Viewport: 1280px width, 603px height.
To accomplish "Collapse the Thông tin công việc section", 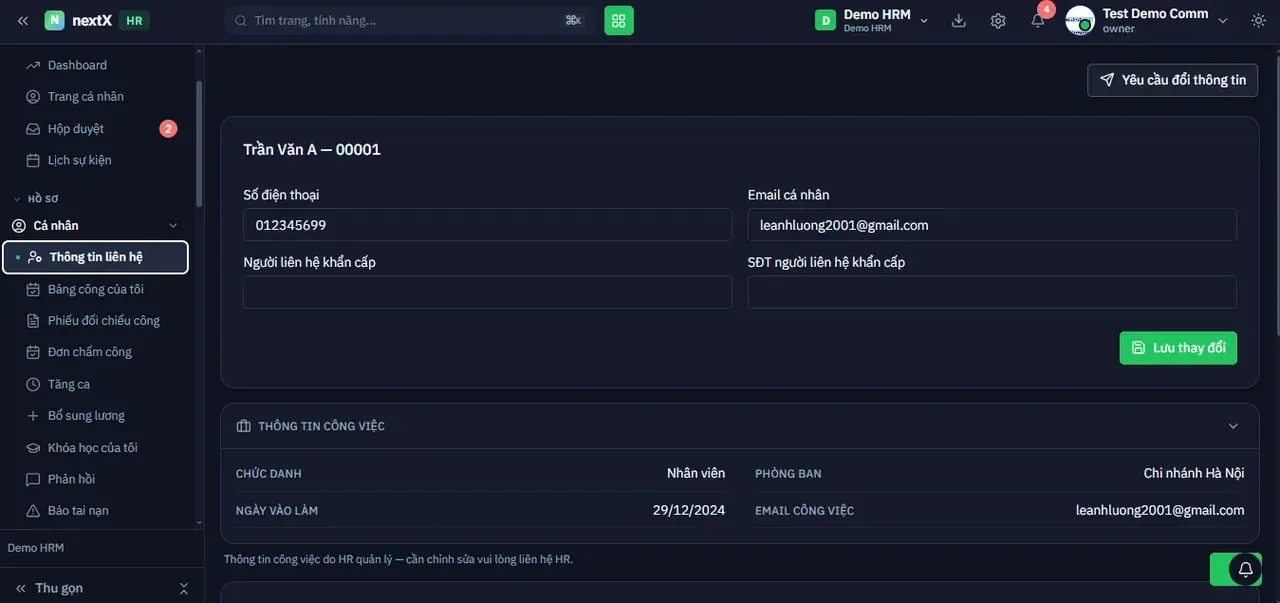I will pyautogui.click(x=1233, y=426).
